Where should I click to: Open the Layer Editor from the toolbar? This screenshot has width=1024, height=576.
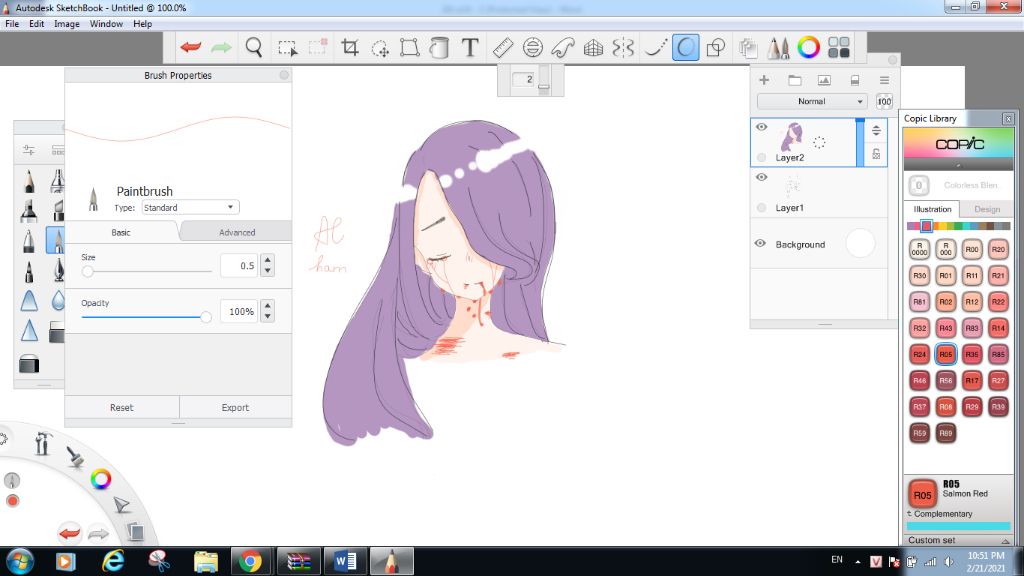(748, 48)
